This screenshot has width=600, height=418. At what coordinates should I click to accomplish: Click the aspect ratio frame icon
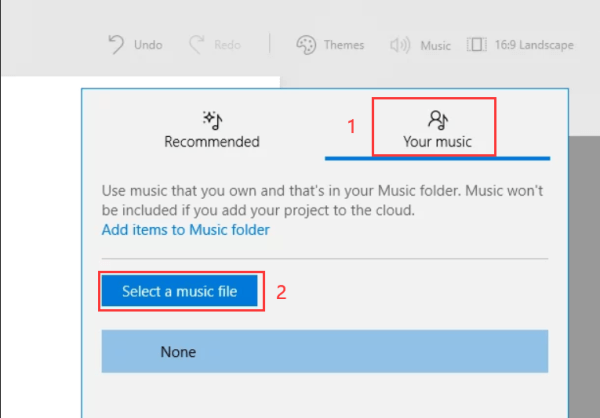pyautogui.click(x=476, y=44)
